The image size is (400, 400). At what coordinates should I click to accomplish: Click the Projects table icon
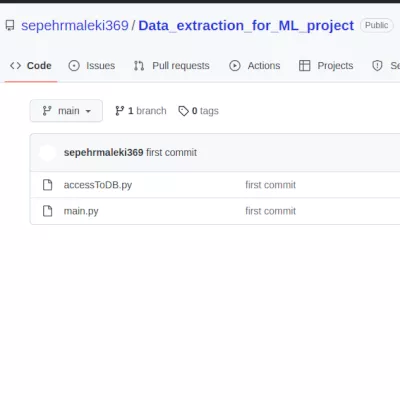(x=305, y=66)
